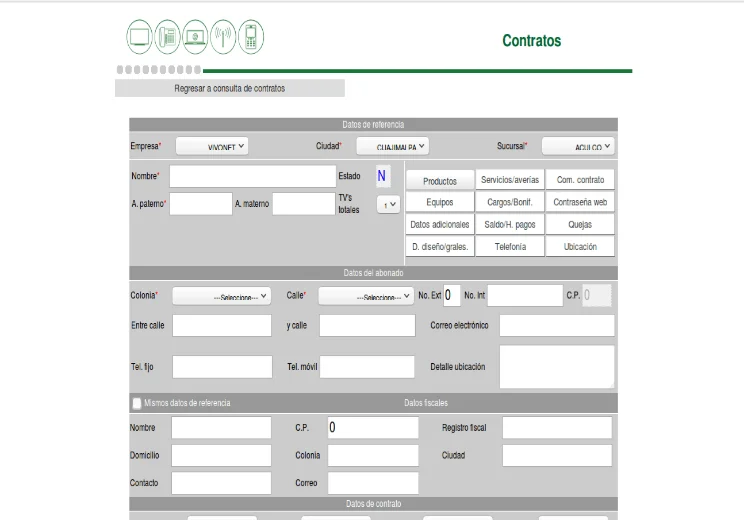Click the y calle field
This screenshot has width=744, height=520.
tap(367, 325)
